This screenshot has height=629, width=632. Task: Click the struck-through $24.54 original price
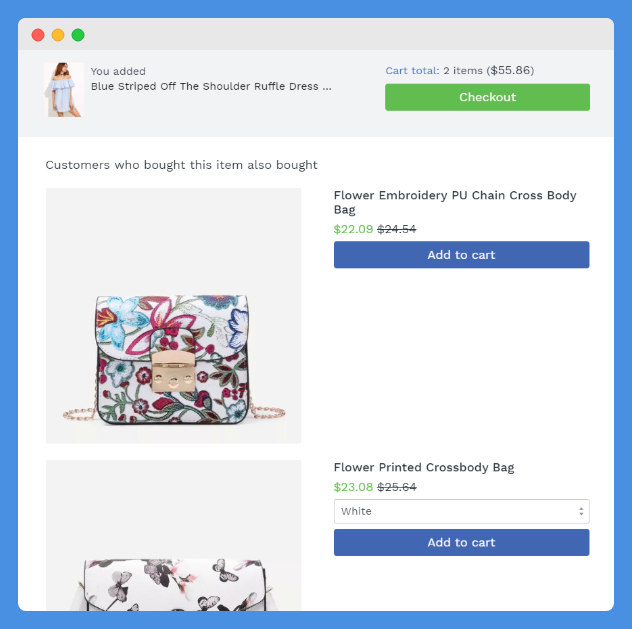pos(397,229)
